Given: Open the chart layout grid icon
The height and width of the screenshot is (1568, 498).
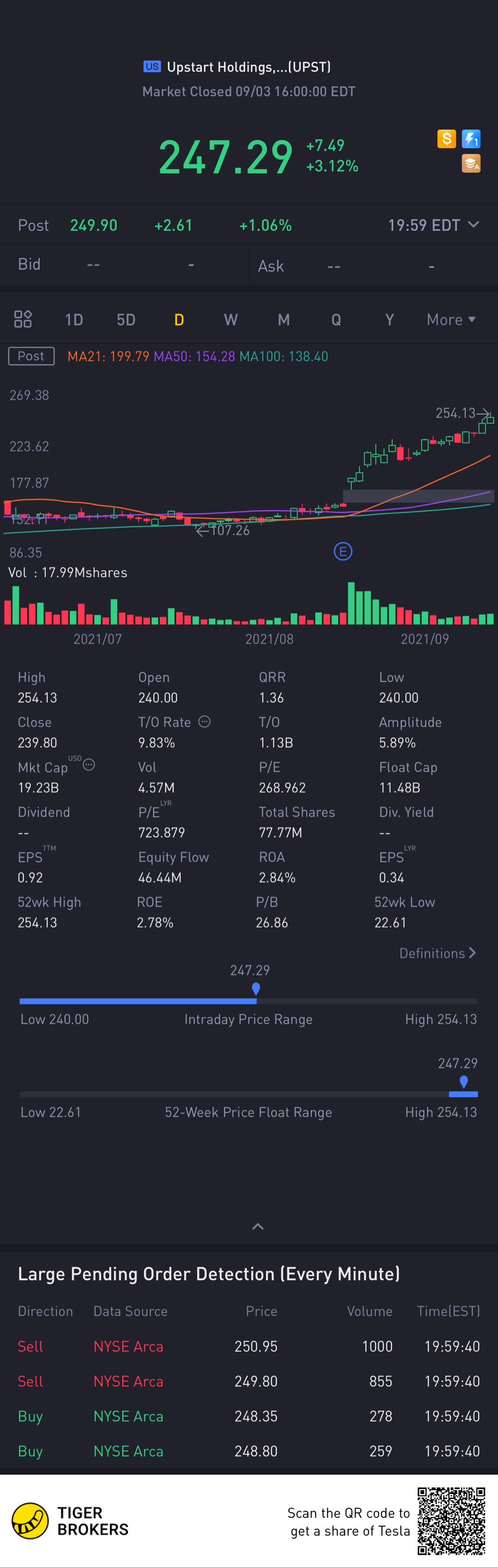Looking at the screenshot, I should pos(23,319).
